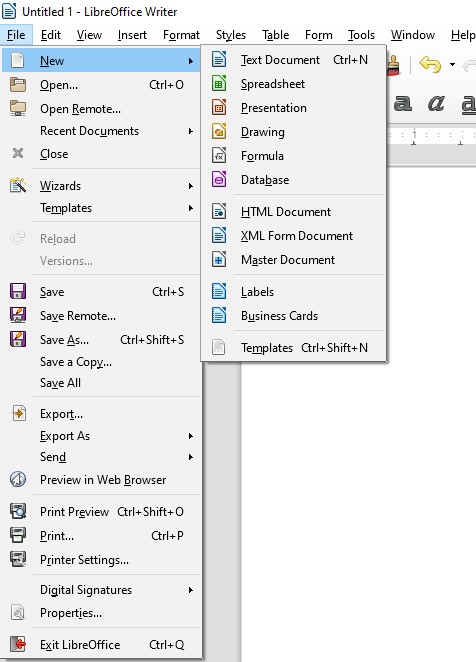This screenshot has height=662, width=476.
Task: Click the Ctrl+N shortcut text
Action: coord(351,60)
